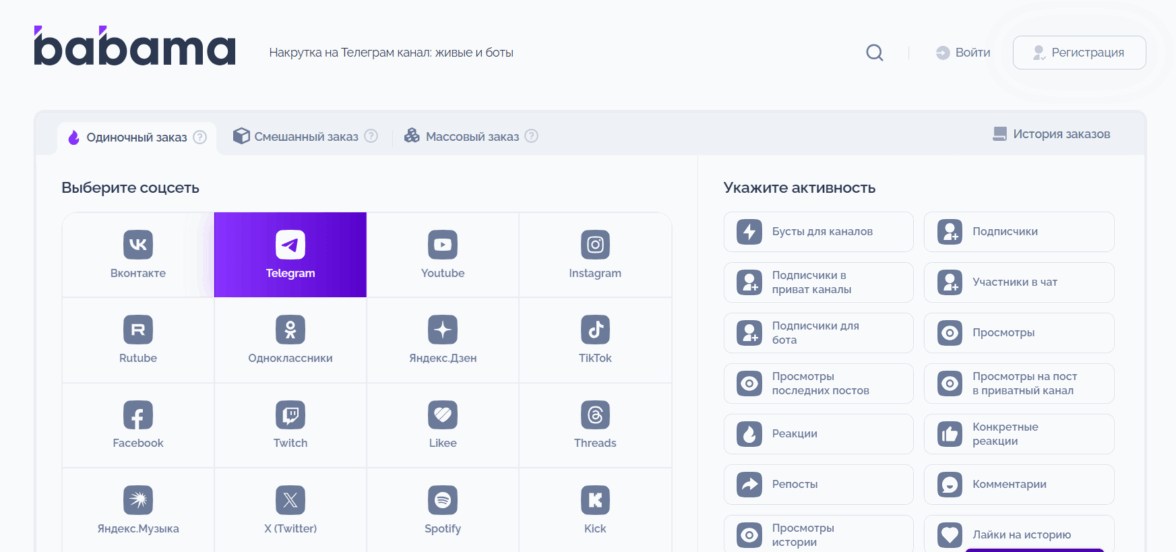Click help icon next to Массовый заказ
1176x552 pixels.
[x=531, y=136]
